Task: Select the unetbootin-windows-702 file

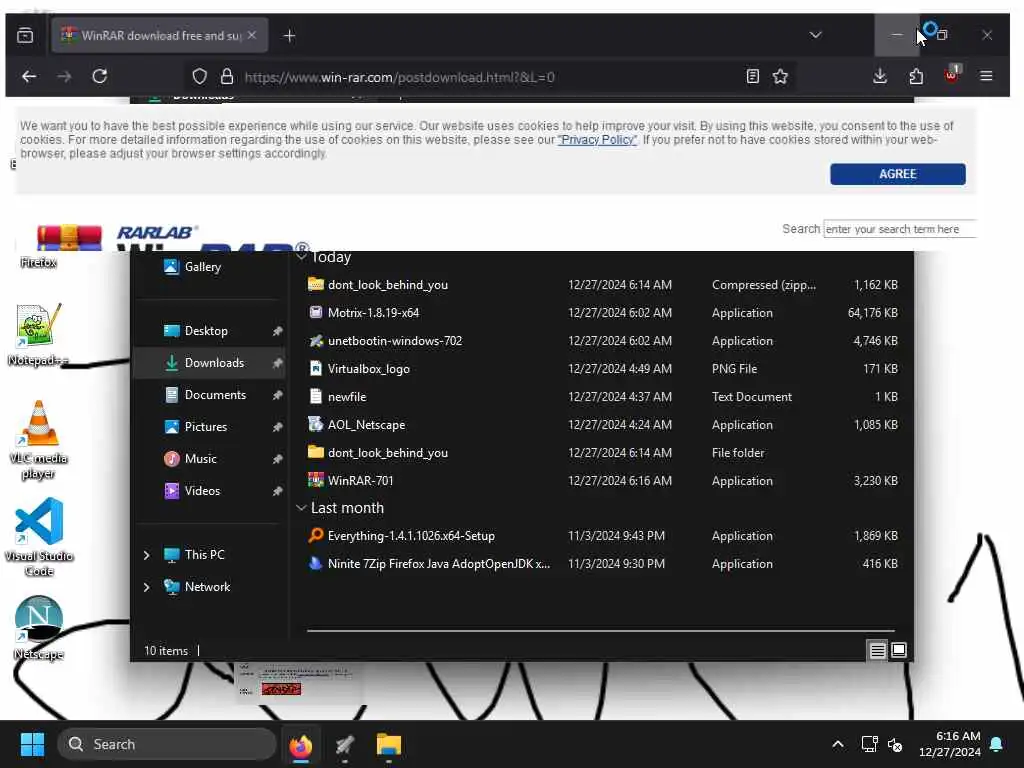Action: coord(602,341)
